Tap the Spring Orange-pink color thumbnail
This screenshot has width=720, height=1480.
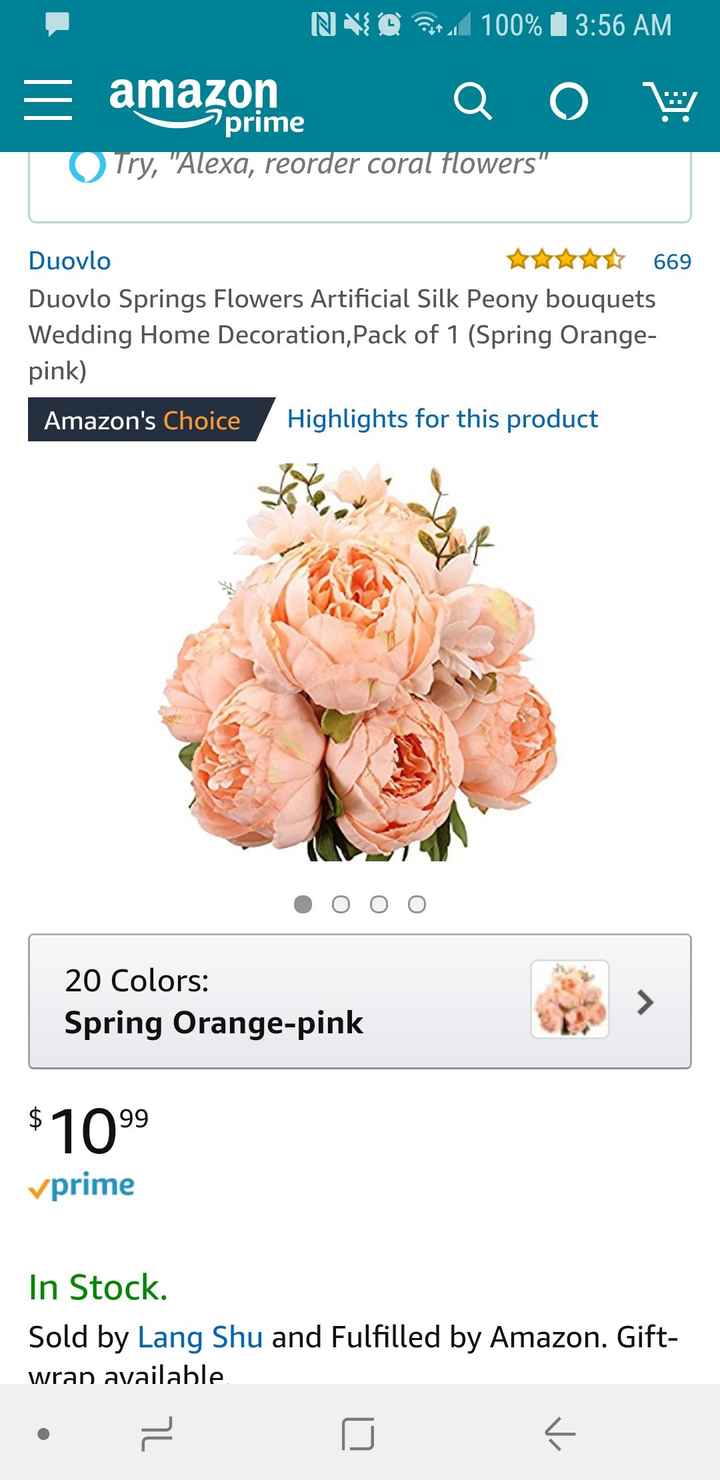(x=570, y=999)
